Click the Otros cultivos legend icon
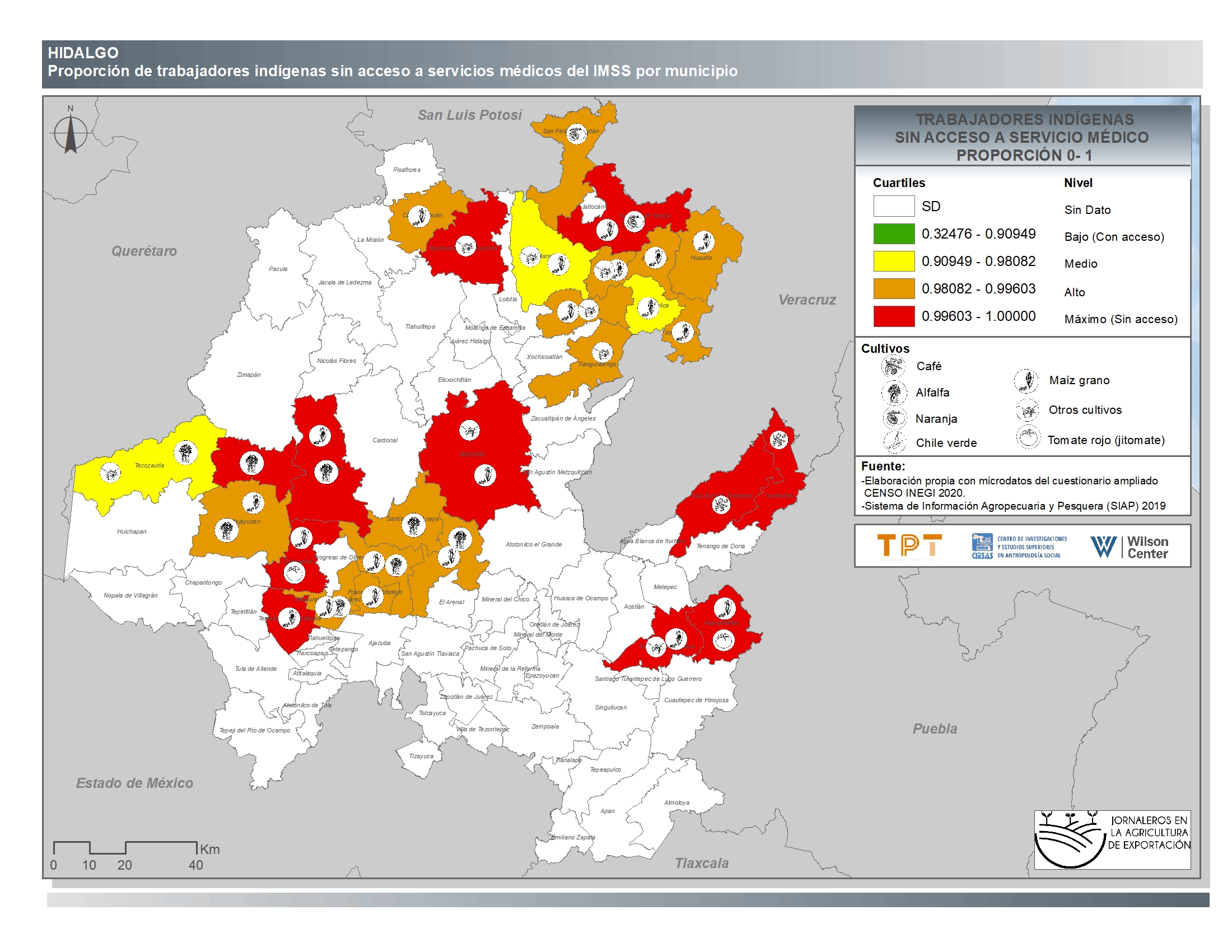This screenshot has height=952, width=1232. click(1027, 410)
